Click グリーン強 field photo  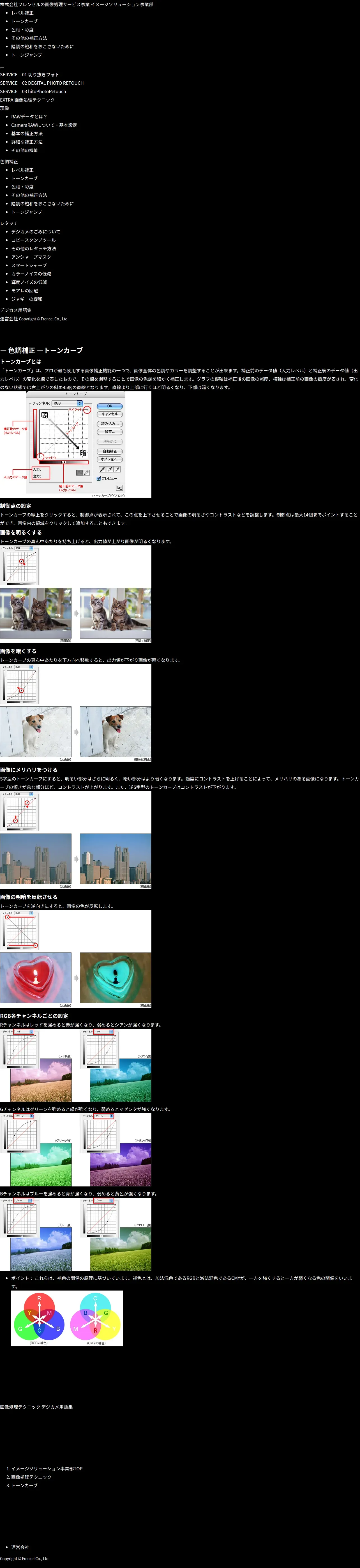41,1165
